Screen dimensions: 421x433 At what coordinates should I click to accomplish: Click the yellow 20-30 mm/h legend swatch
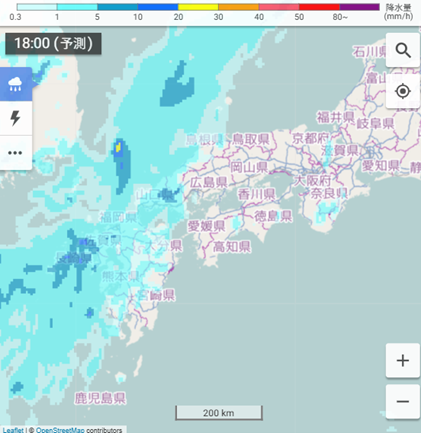tap(198, 7)
